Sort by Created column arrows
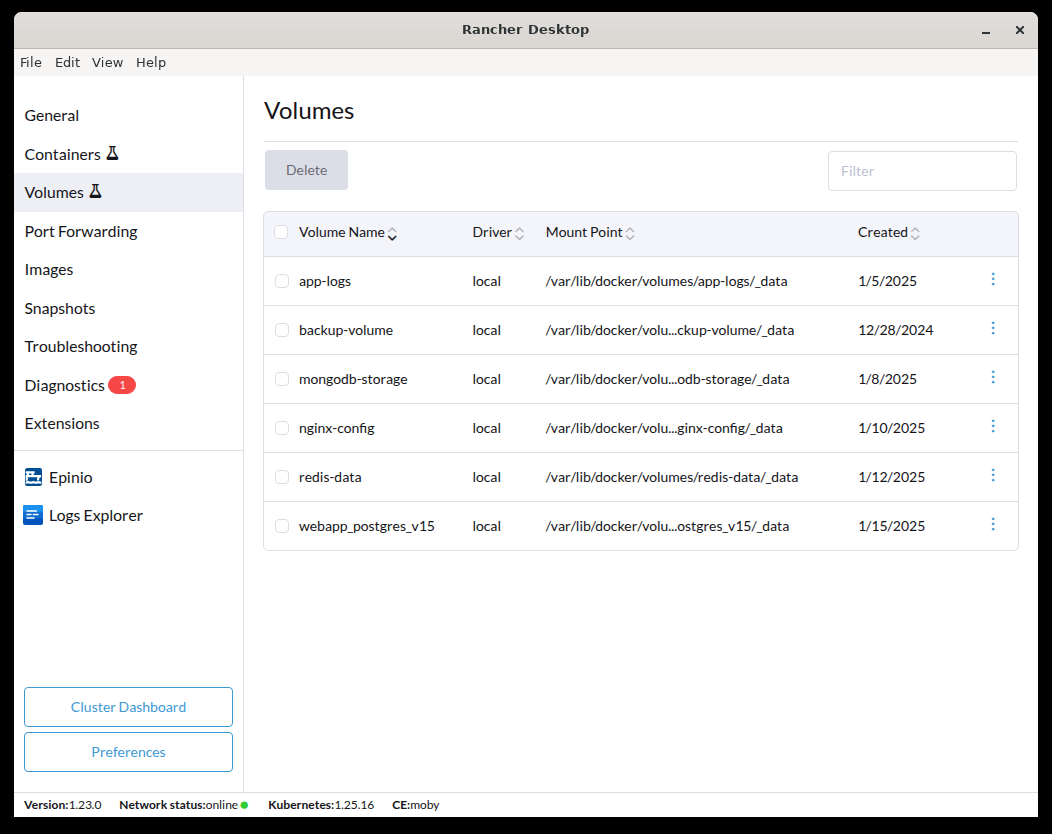This screenshot has height=834, width=1052. [915, 233]
